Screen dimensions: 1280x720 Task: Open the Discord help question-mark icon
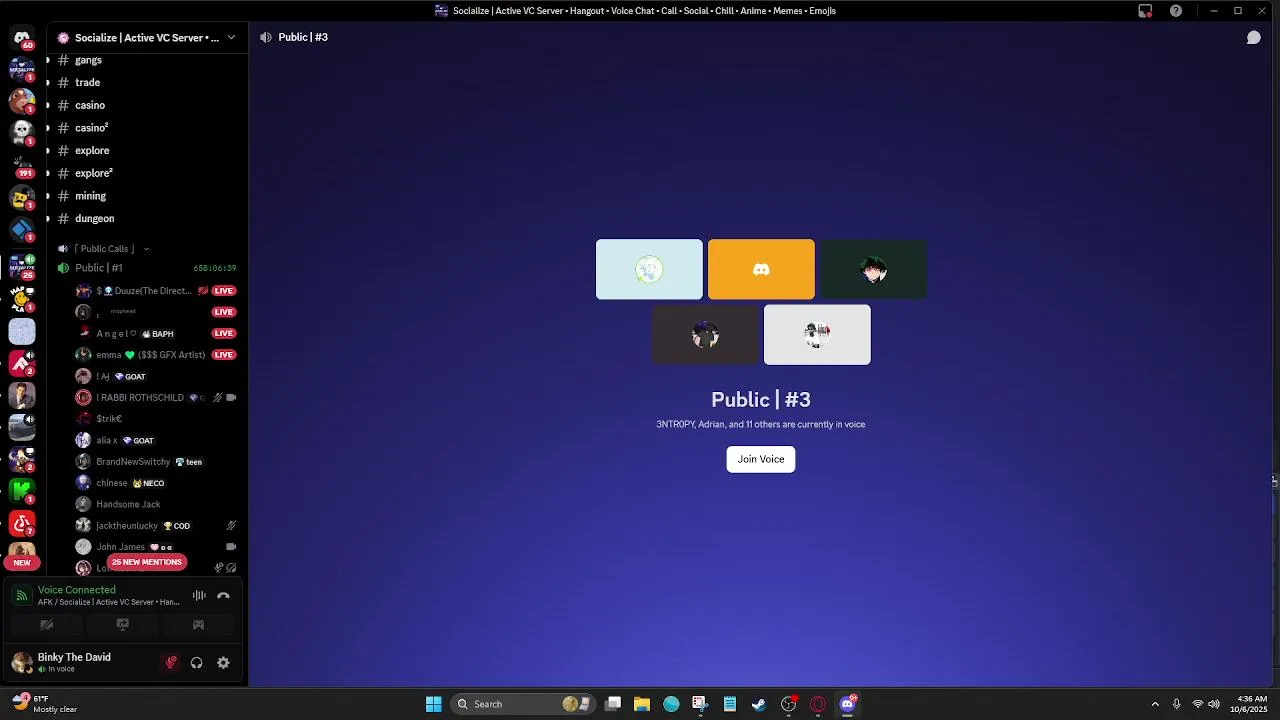(1176, 11)
